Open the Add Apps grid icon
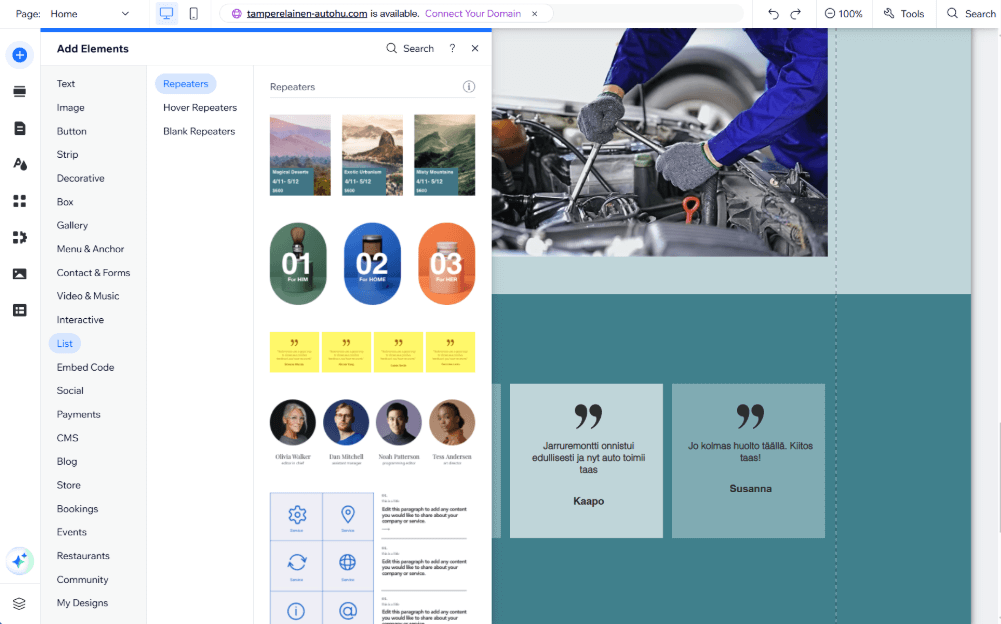 (x=19, y=201)
